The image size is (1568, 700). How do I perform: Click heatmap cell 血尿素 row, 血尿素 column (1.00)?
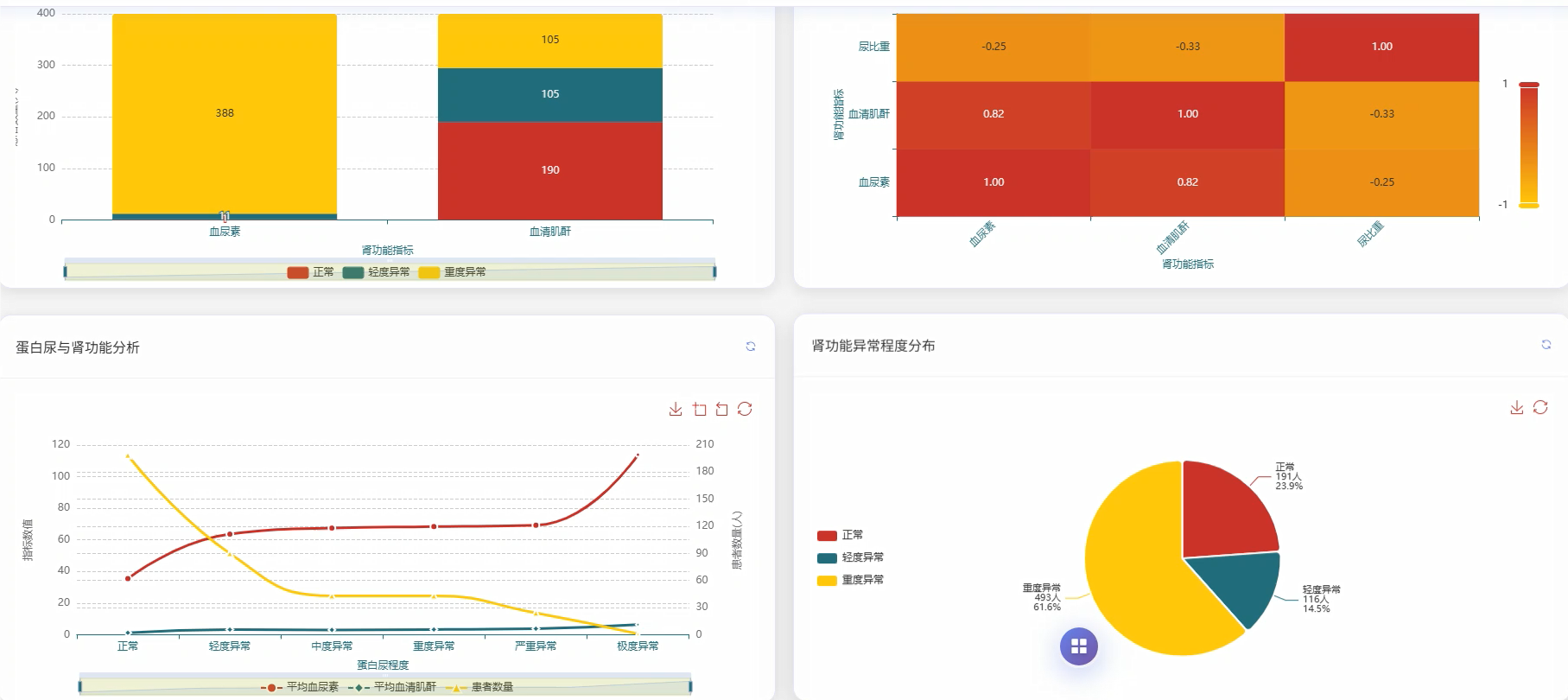click(x=993, y=182)
